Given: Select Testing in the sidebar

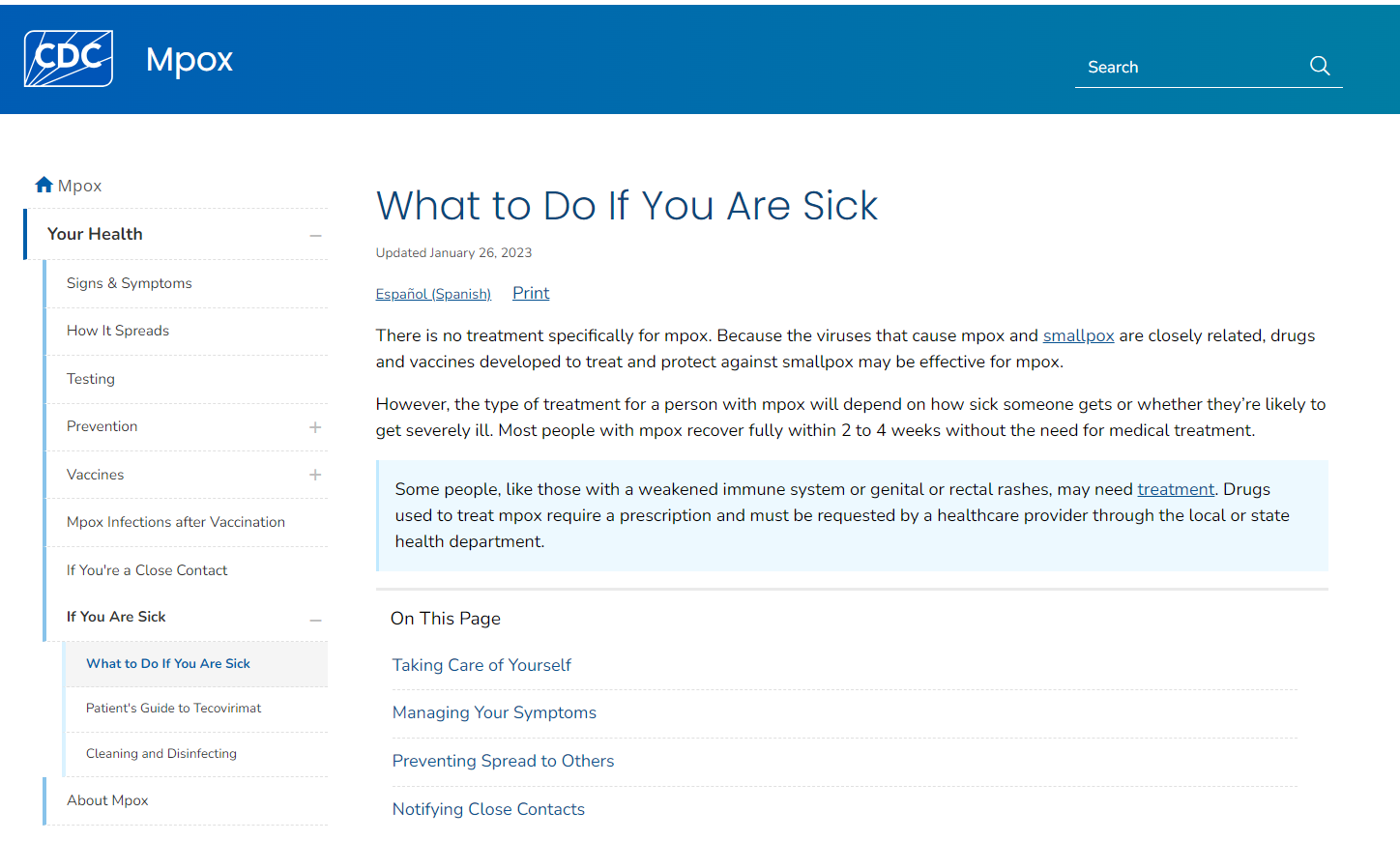Looking at the screenshot, I should click(90, 379).
